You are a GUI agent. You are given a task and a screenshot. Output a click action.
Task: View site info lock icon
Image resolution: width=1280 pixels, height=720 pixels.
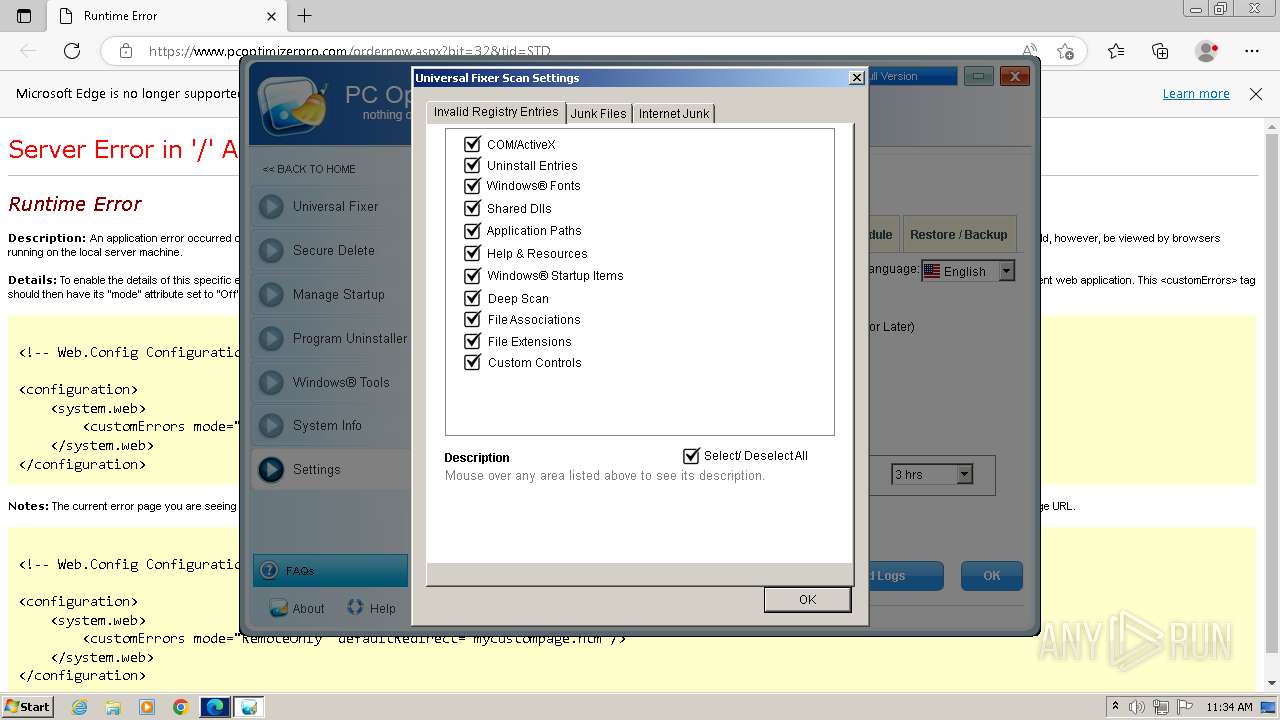(x=125, y=50)
